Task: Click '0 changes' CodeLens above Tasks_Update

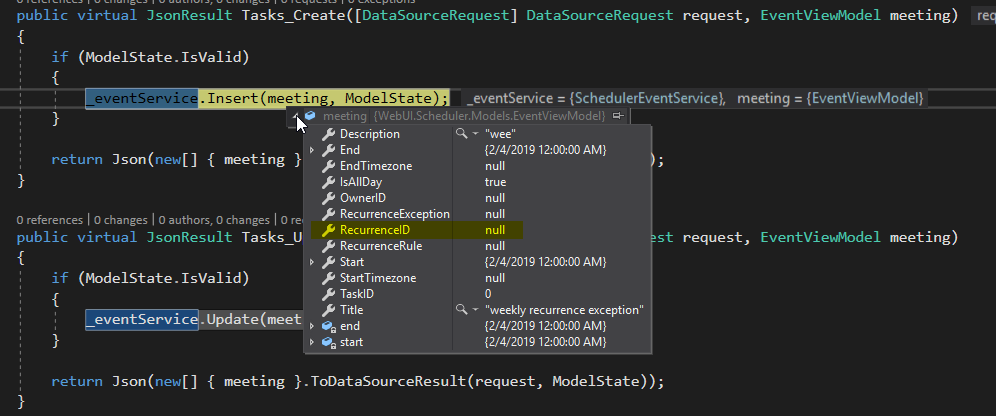Action: click(121, 220)
